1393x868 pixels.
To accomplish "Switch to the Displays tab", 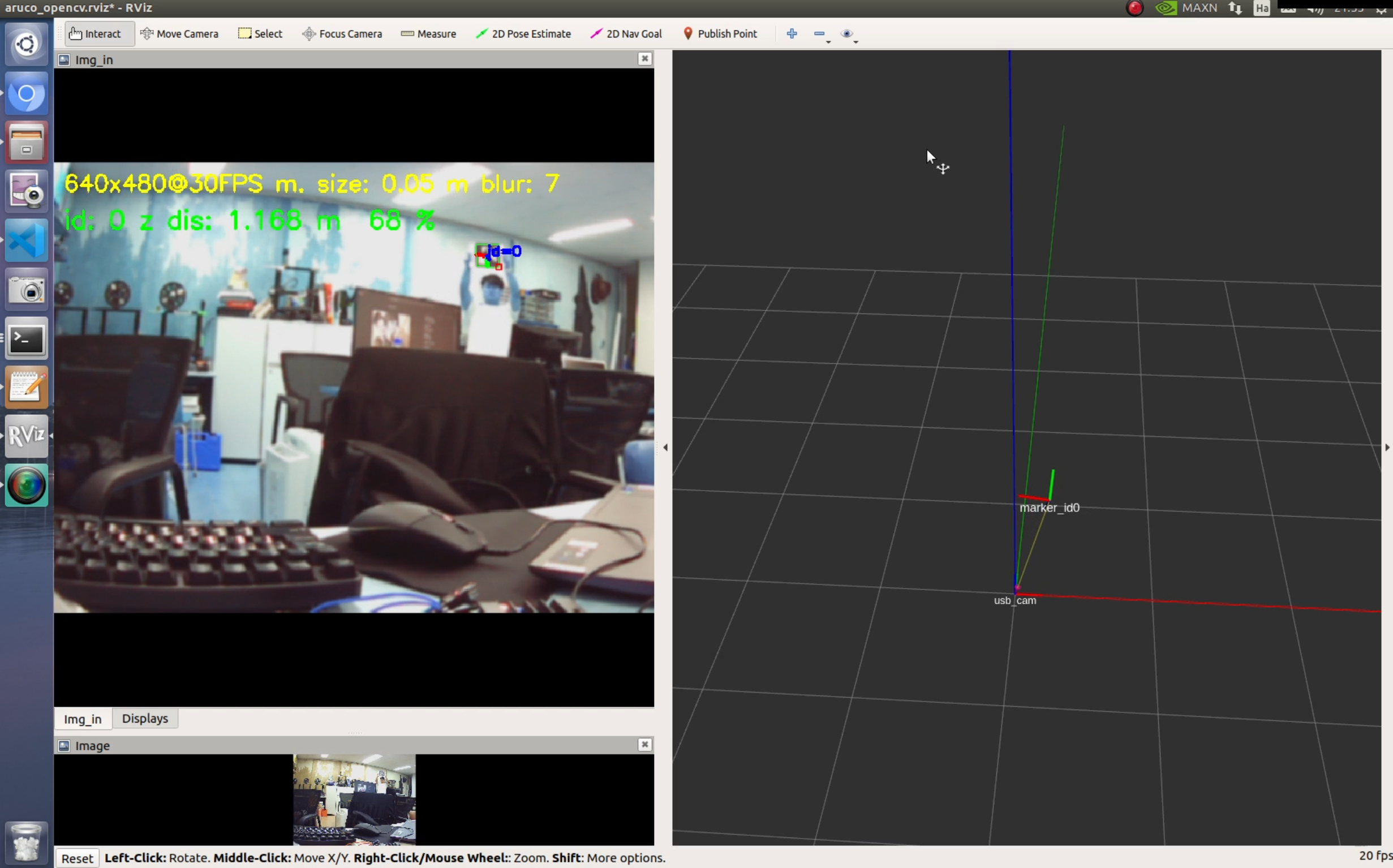I will (145, 718).
